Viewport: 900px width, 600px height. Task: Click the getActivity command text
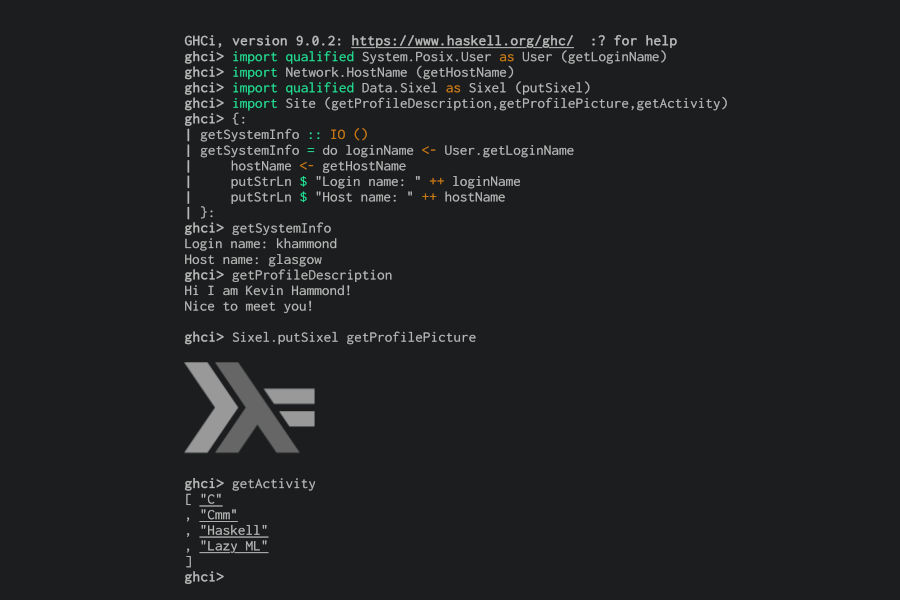[x=273, y=484]
